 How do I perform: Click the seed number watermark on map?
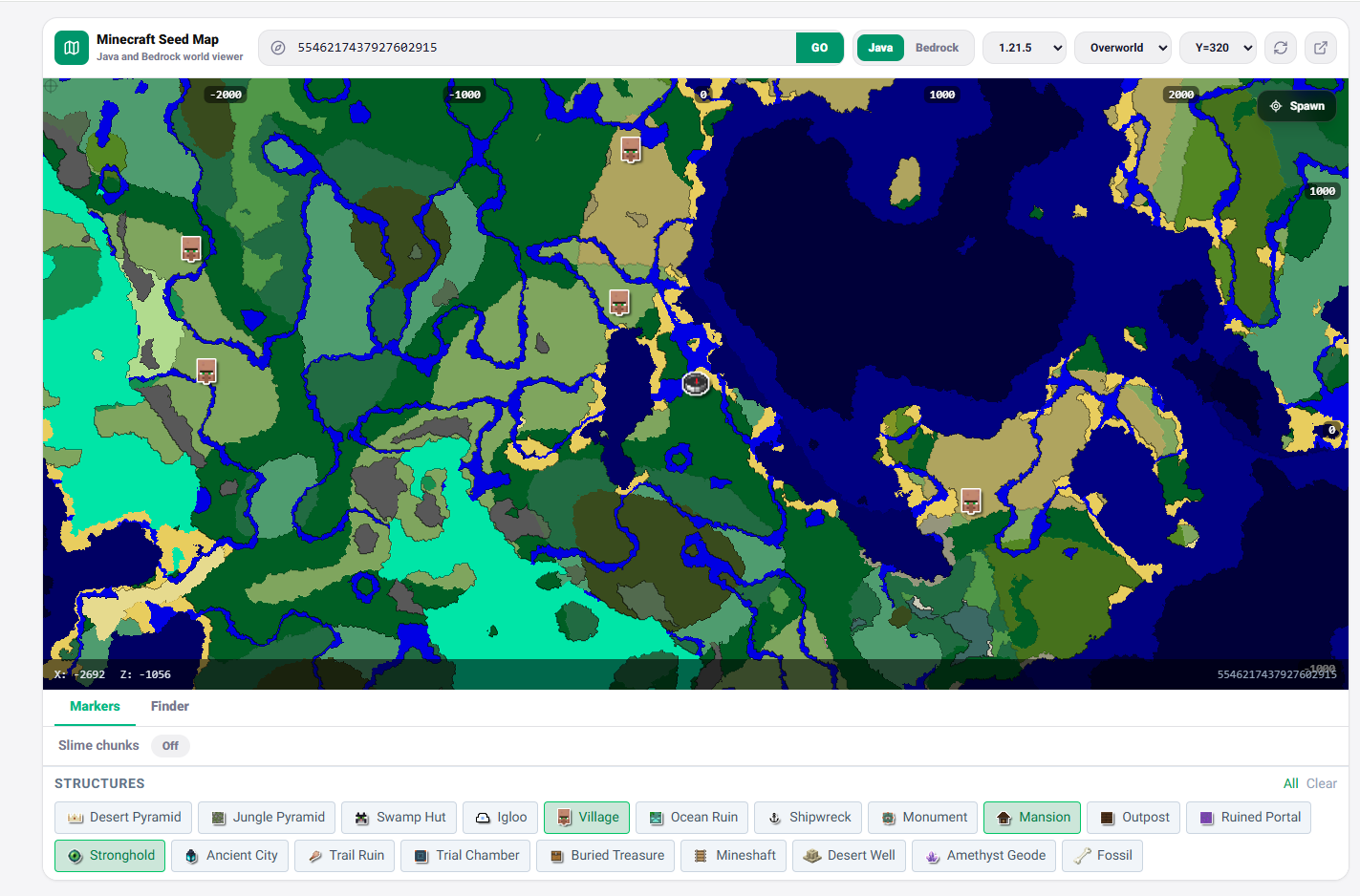[1276, 674]
